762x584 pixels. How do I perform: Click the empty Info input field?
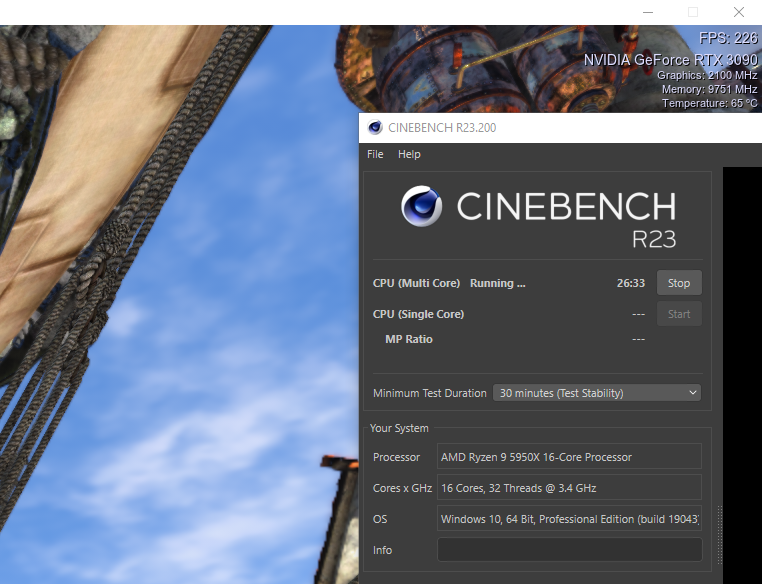pos(569,550)
